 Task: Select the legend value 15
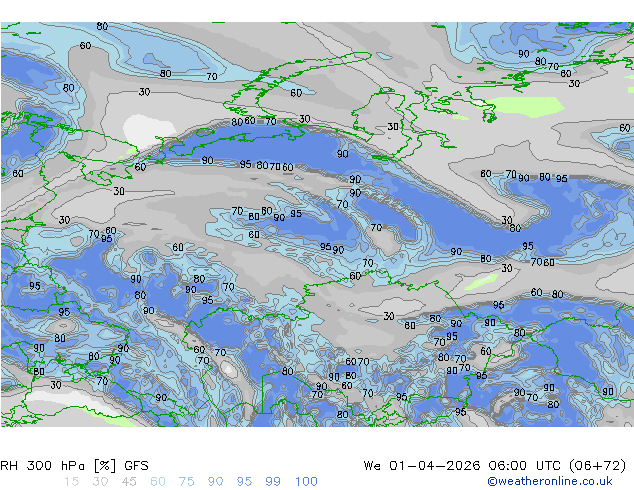pyautogui.click(x=71, y=482)
